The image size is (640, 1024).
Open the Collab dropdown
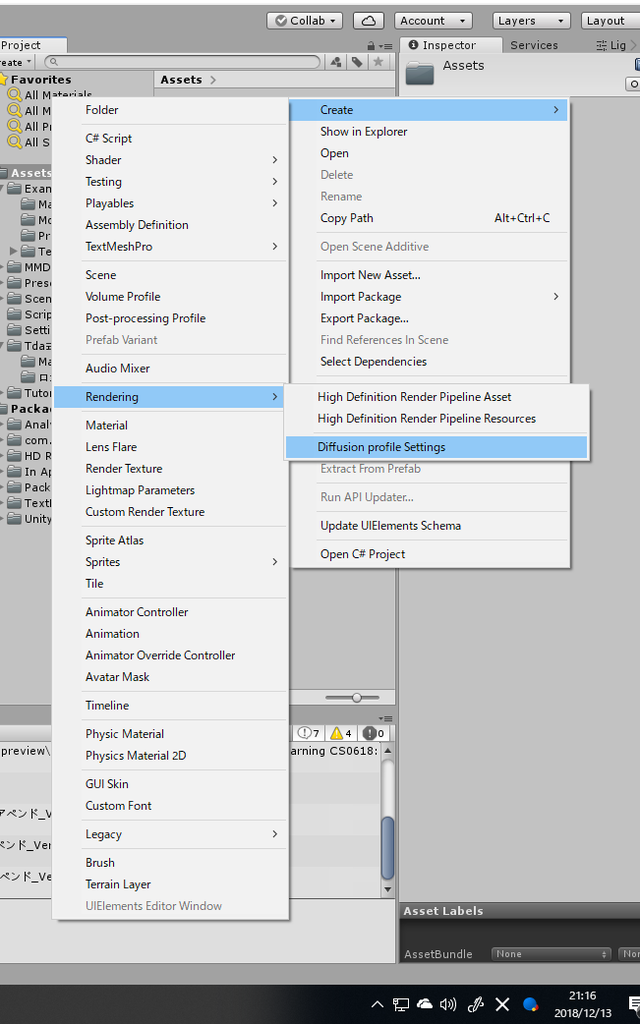point(304,21)
